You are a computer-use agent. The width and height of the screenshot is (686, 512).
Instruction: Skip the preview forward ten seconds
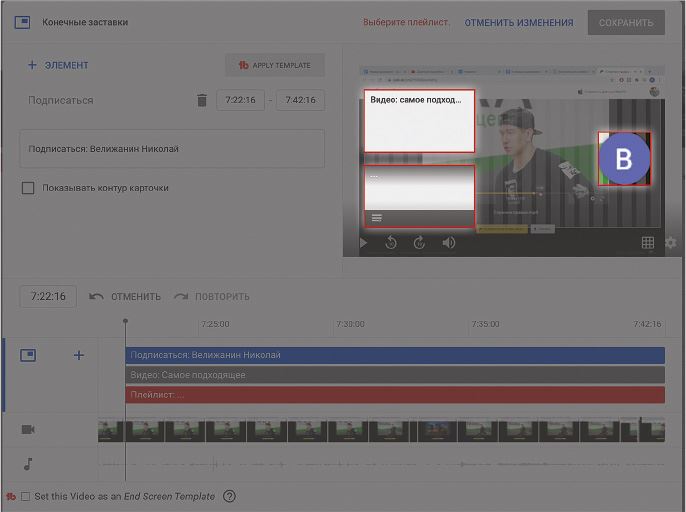pyautogui.click(x=420, y=242)
